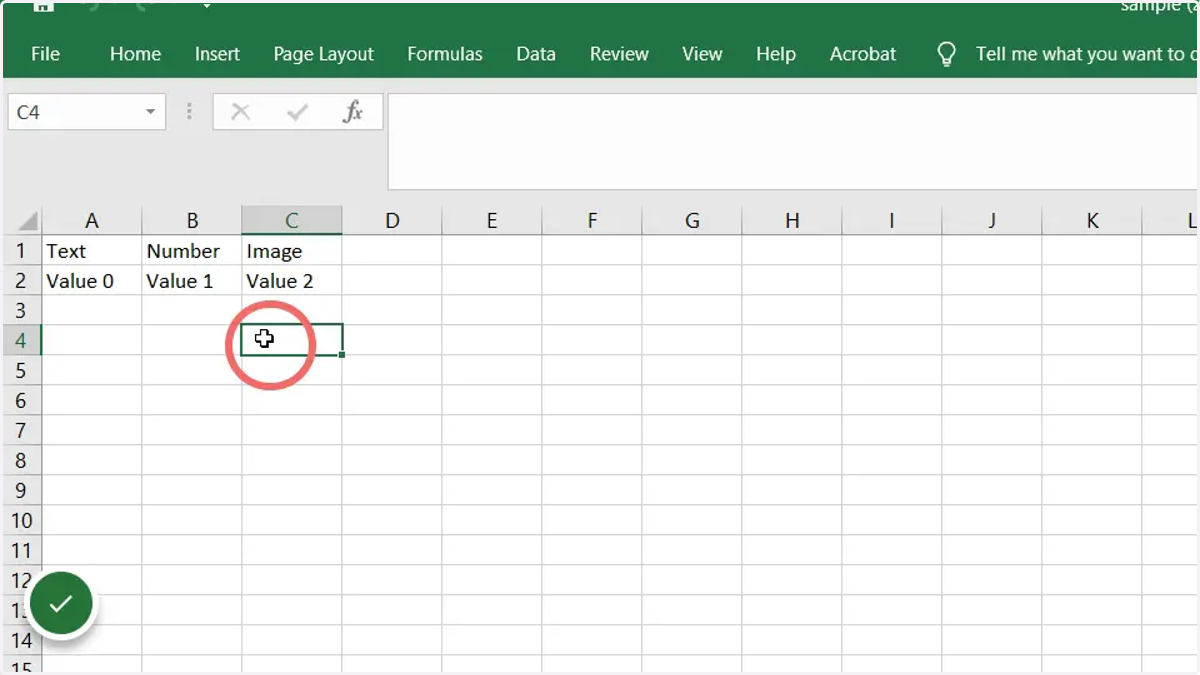Select cell containing 'Image'
Screen dimensions: 1200x675
pyautogui.click(x=292, y=251)
